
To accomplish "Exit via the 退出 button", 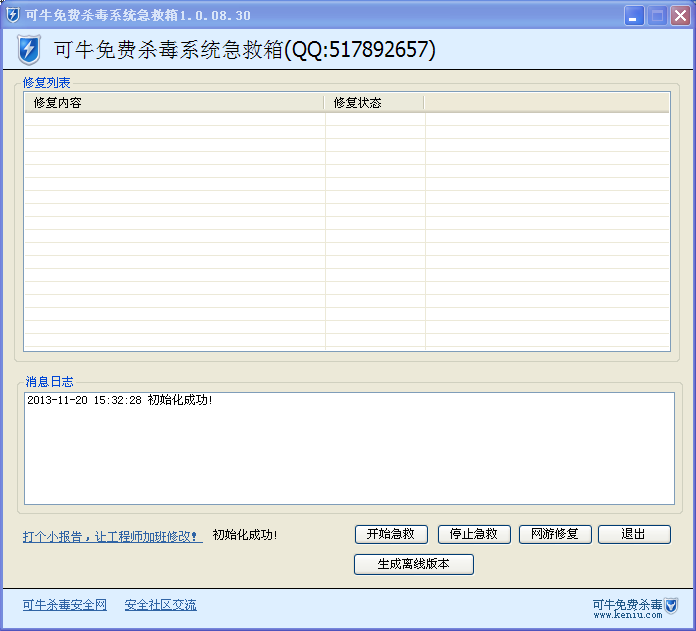I will tap(634, 534).
